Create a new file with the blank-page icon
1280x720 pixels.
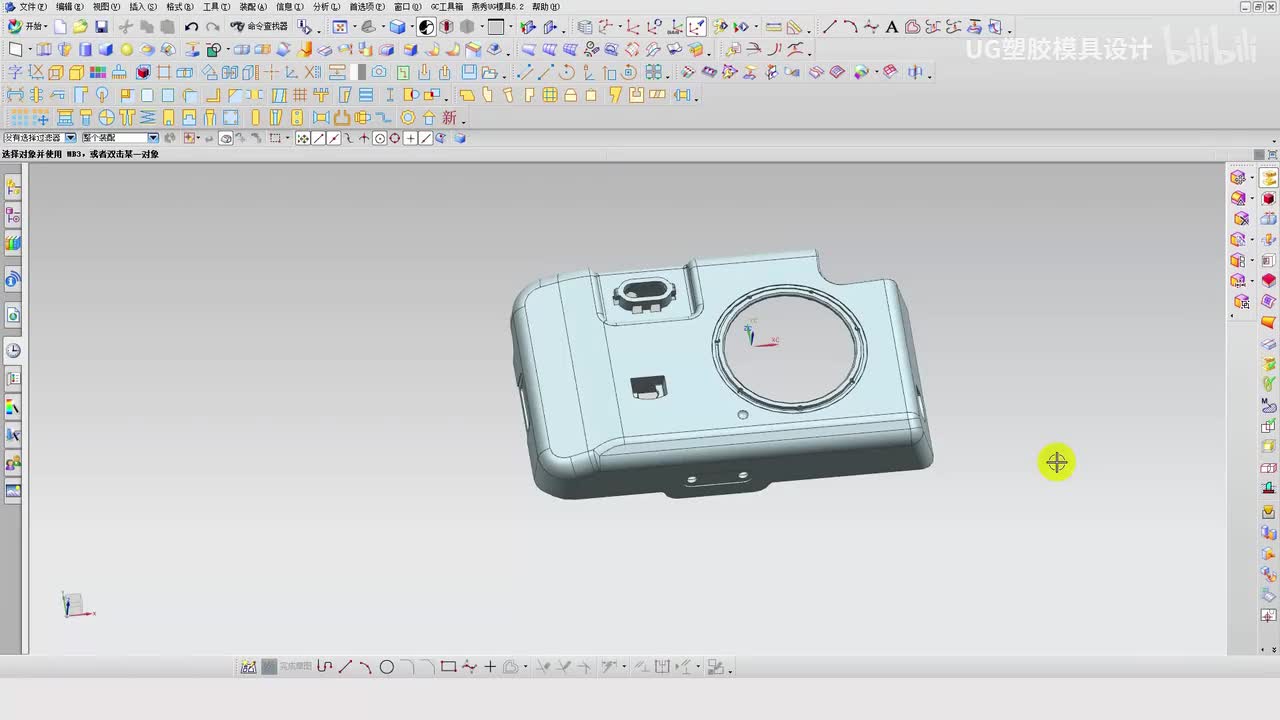pos(61,27)
